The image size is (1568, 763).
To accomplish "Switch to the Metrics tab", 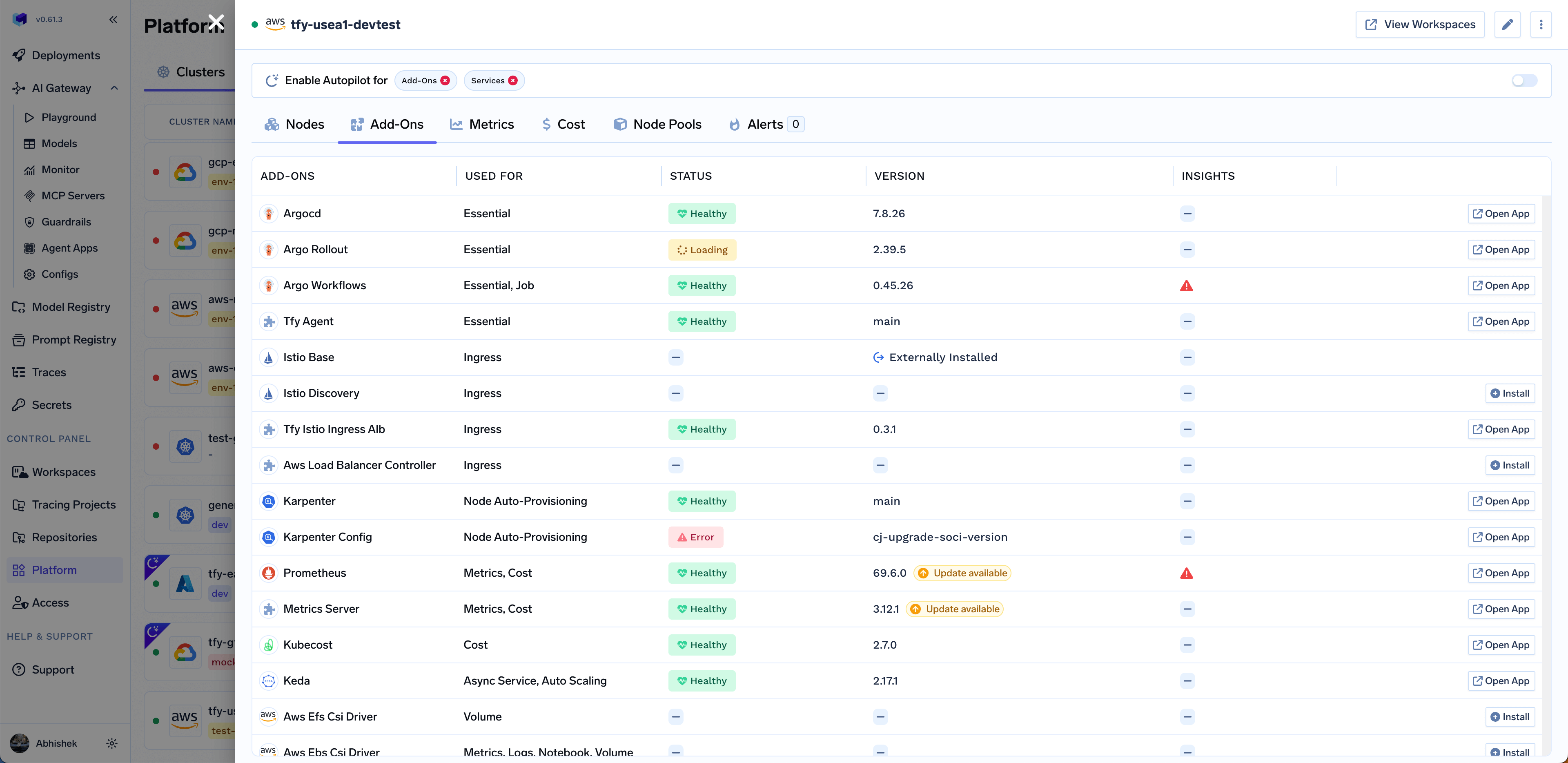I will pos(482,124).
